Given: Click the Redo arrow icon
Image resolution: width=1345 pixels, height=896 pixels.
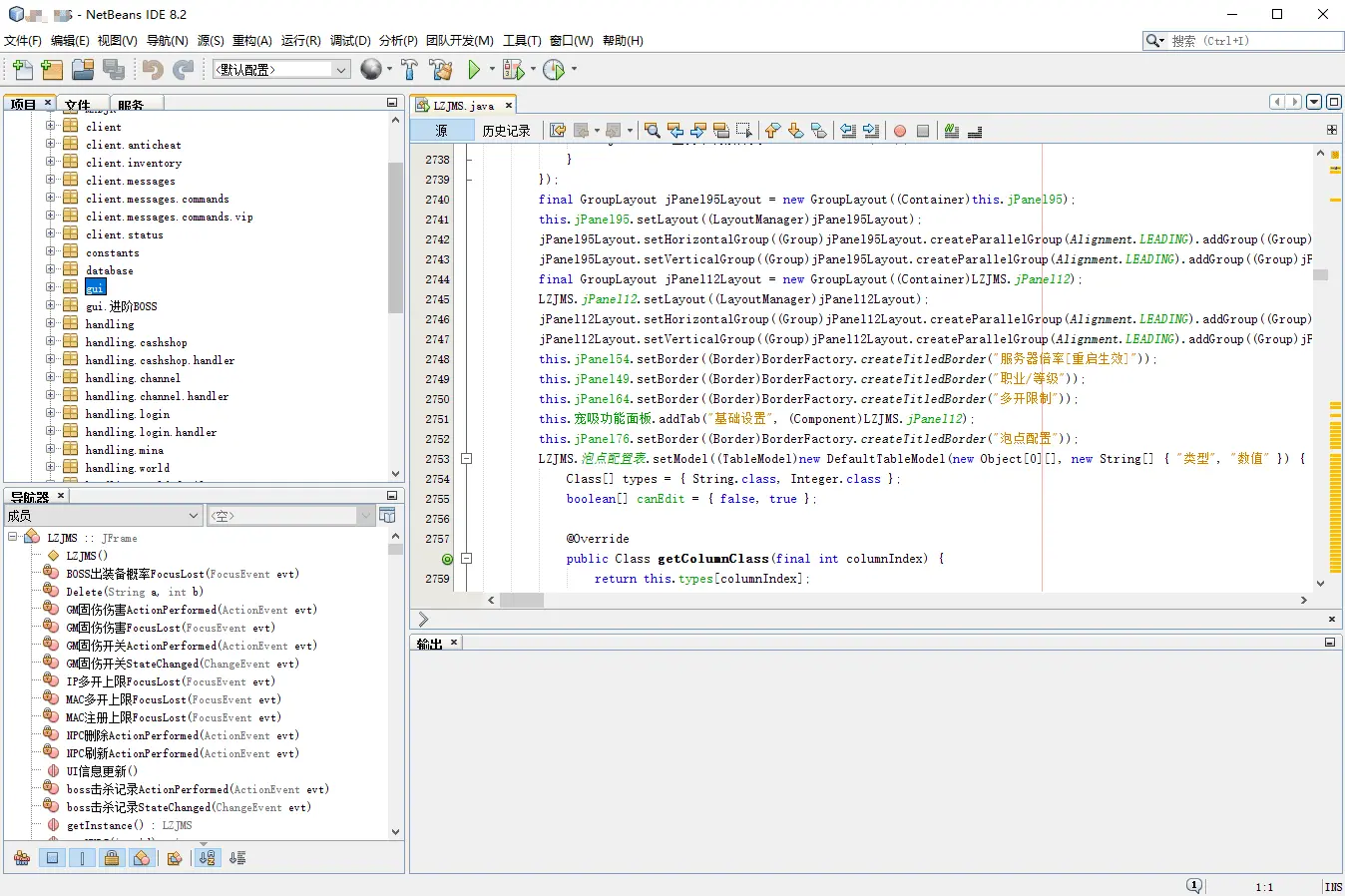Looking at the screenshot, I should tap(183, 69).
